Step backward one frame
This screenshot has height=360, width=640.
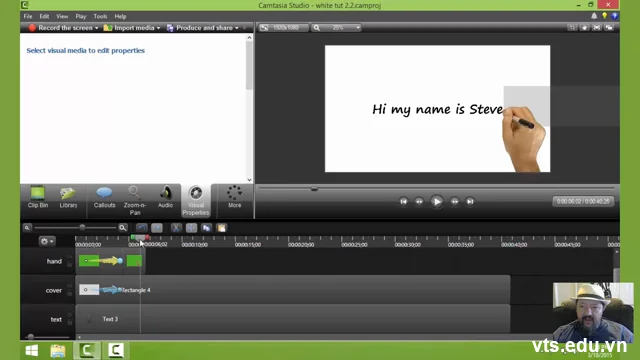(419, 201)
